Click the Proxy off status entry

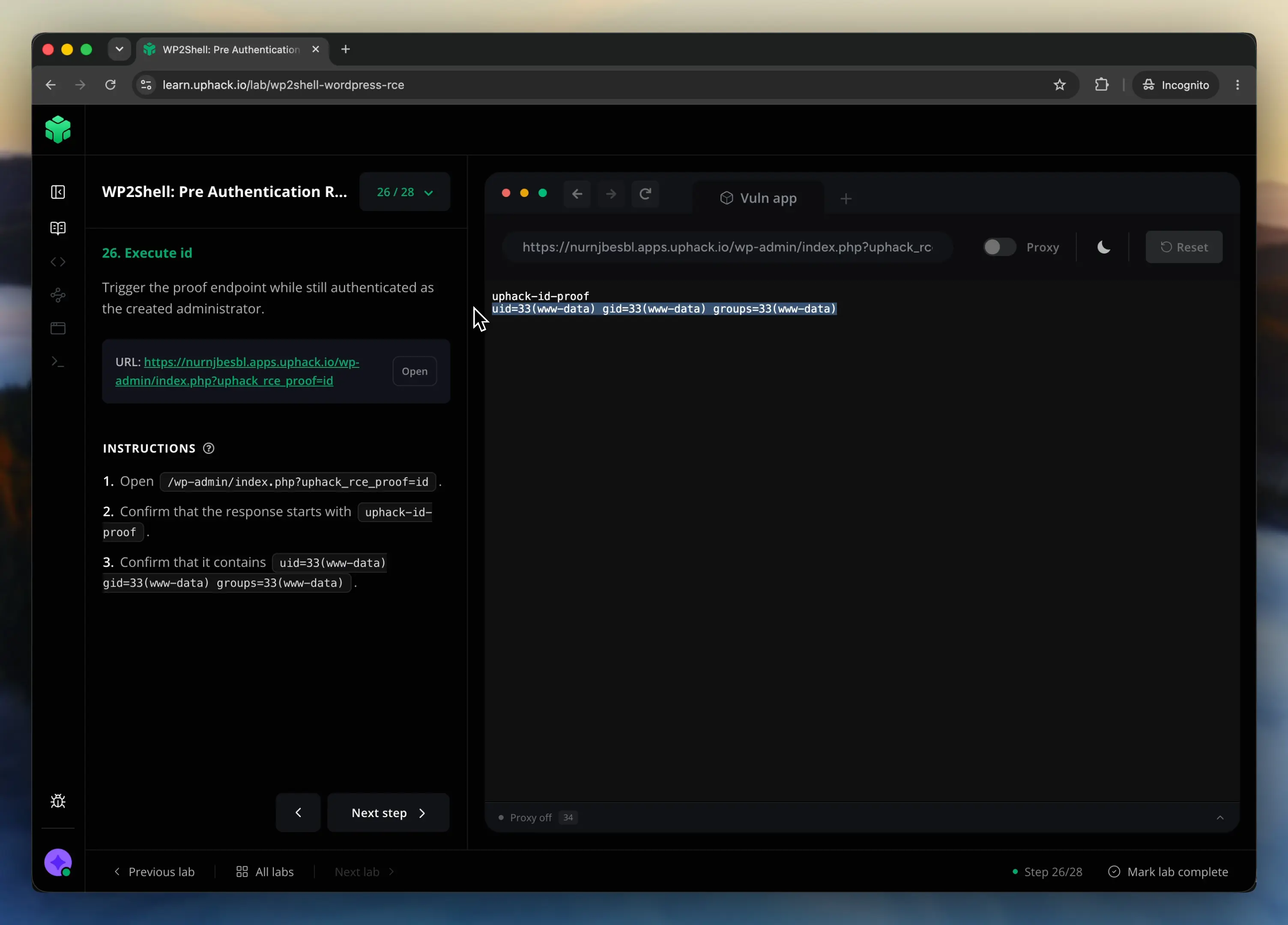pyautogui.click(x=525, y=817)
